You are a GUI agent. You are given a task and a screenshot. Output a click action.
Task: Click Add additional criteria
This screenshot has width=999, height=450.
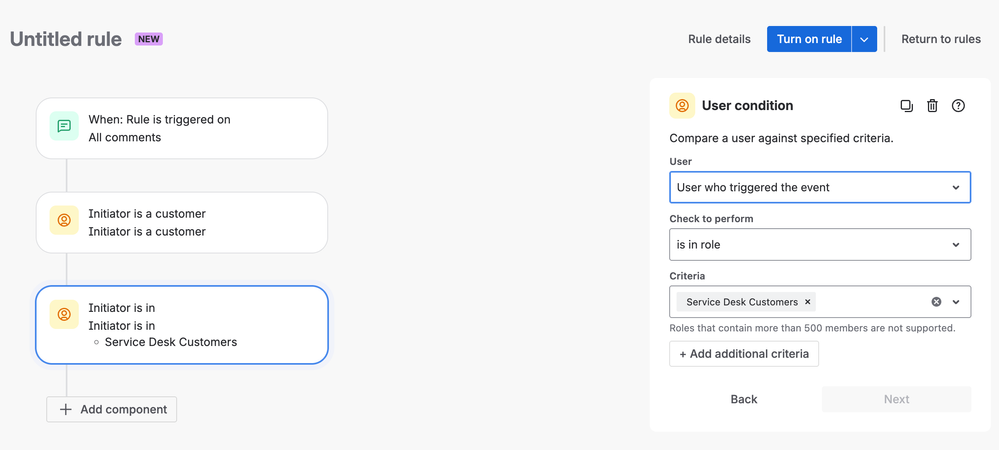744,354
